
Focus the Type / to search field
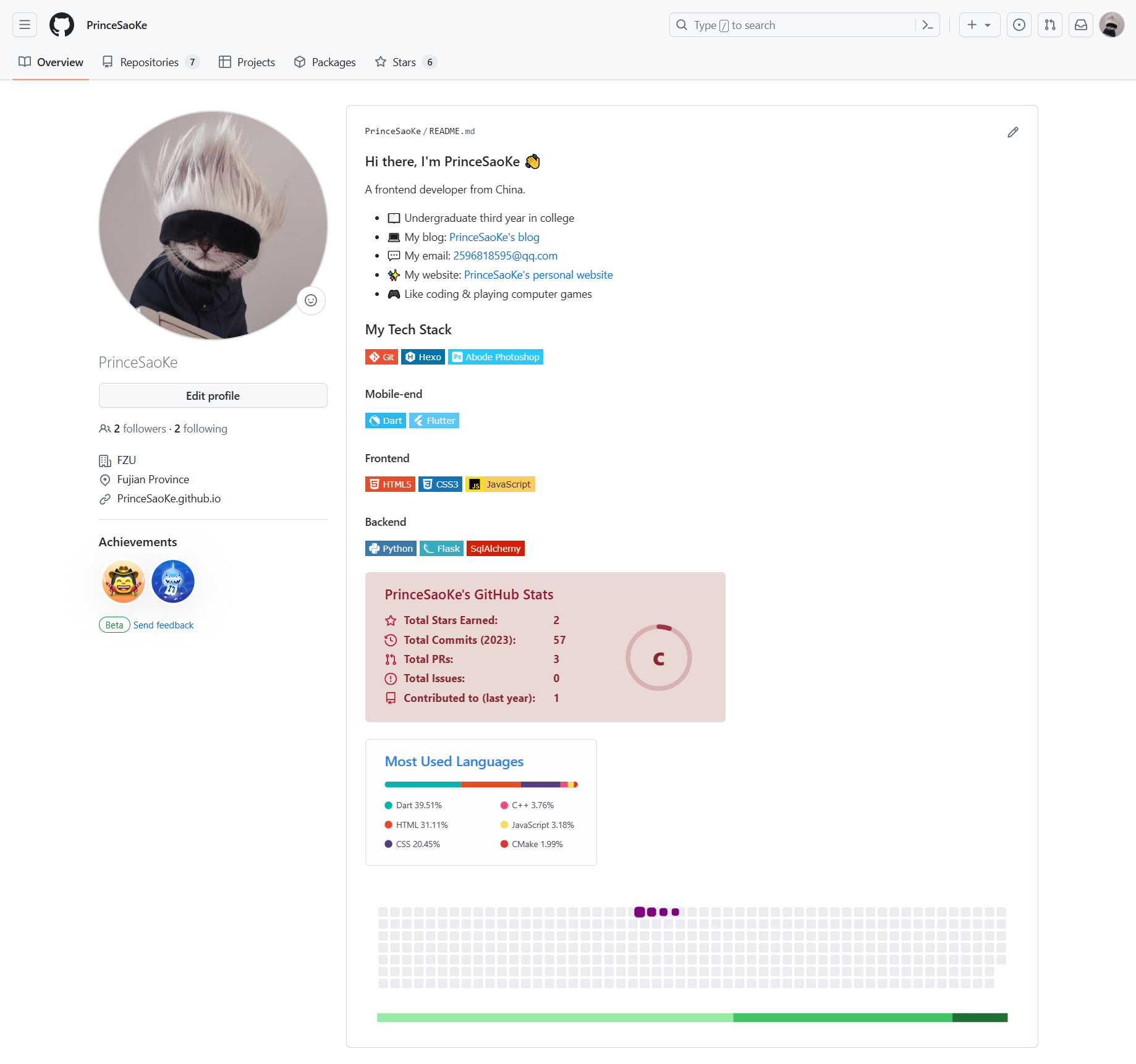(x=803, y=25)
